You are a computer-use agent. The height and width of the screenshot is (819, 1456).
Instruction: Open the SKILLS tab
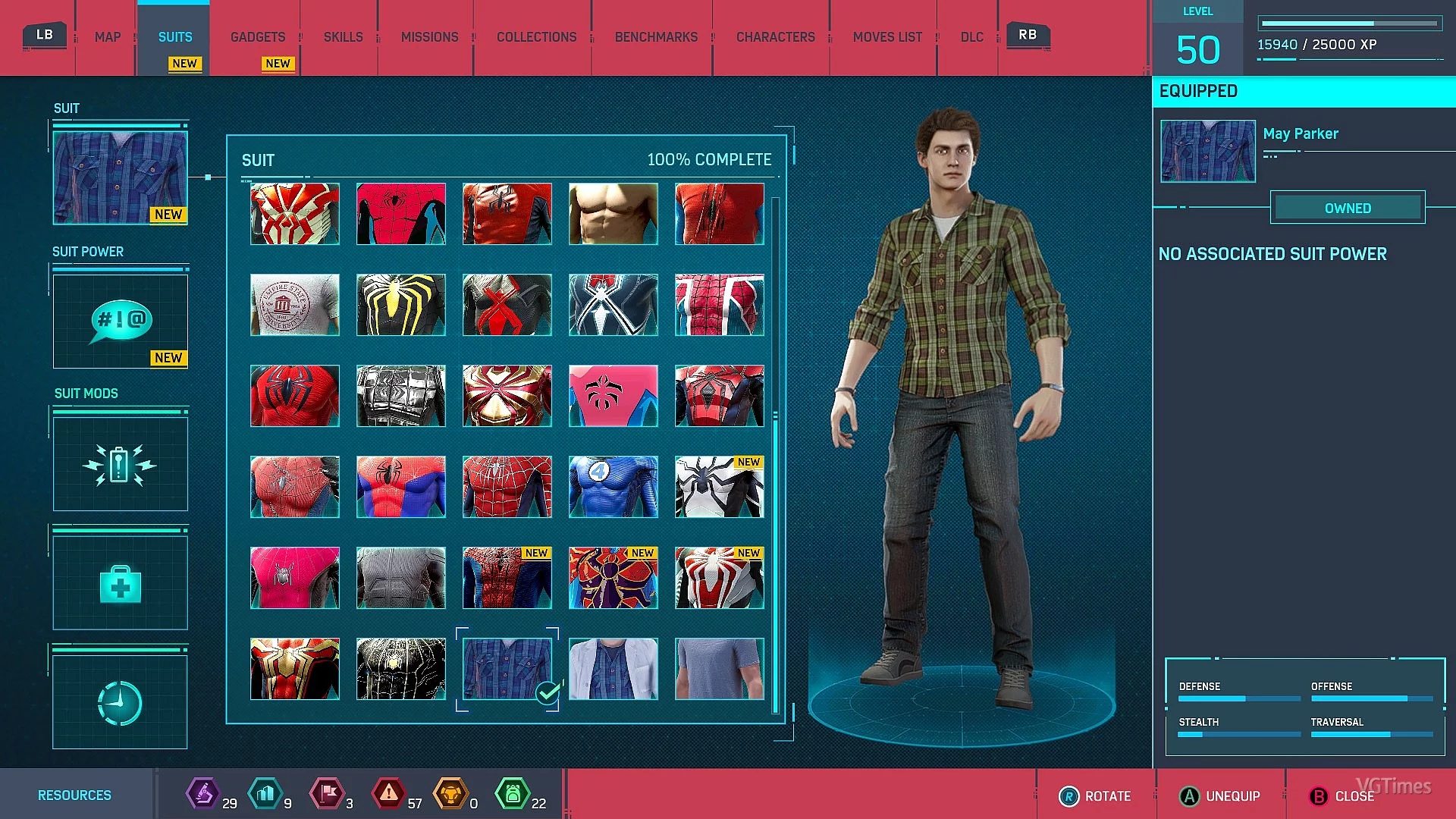pos(343,37)
